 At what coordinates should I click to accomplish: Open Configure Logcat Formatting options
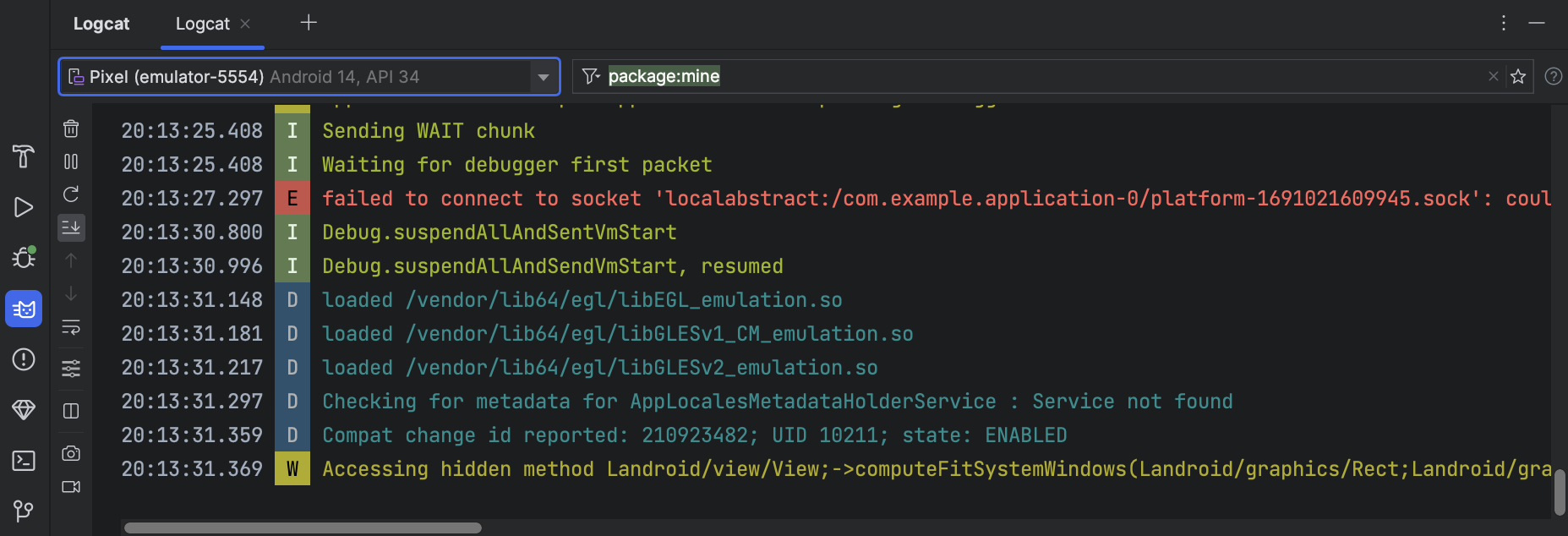[71, 369]
